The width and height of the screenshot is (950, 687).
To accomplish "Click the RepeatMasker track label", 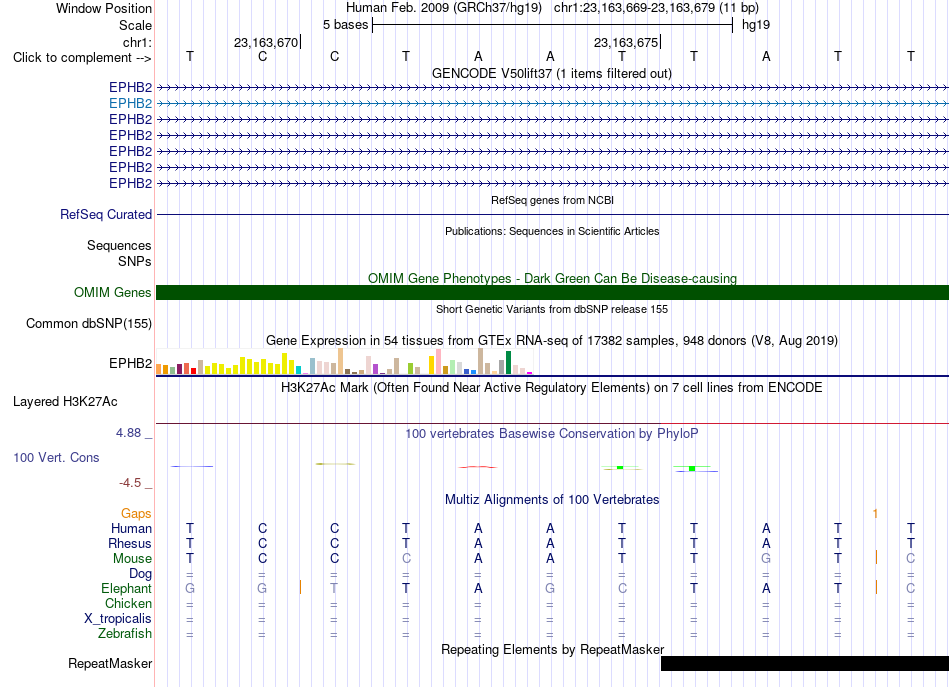I will click(x=110, y=663).
